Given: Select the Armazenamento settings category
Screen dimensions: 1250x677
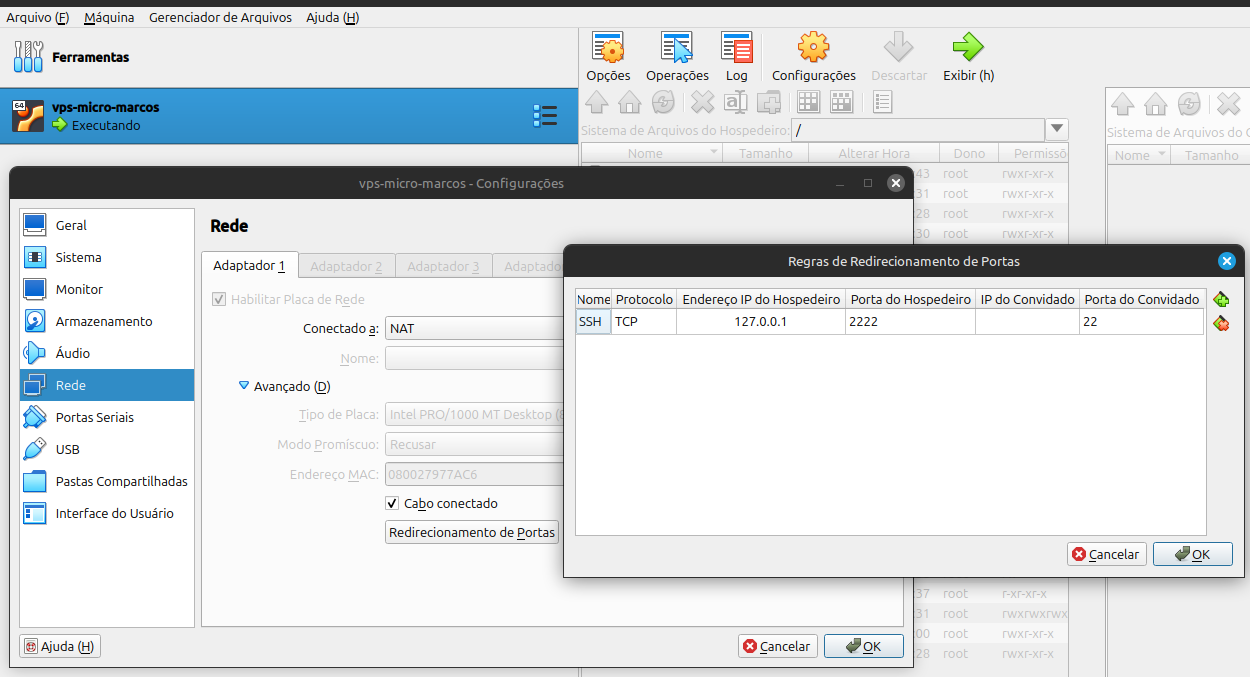Looking at the screenshot, I should pyautogui.click(x=104, y=321).
